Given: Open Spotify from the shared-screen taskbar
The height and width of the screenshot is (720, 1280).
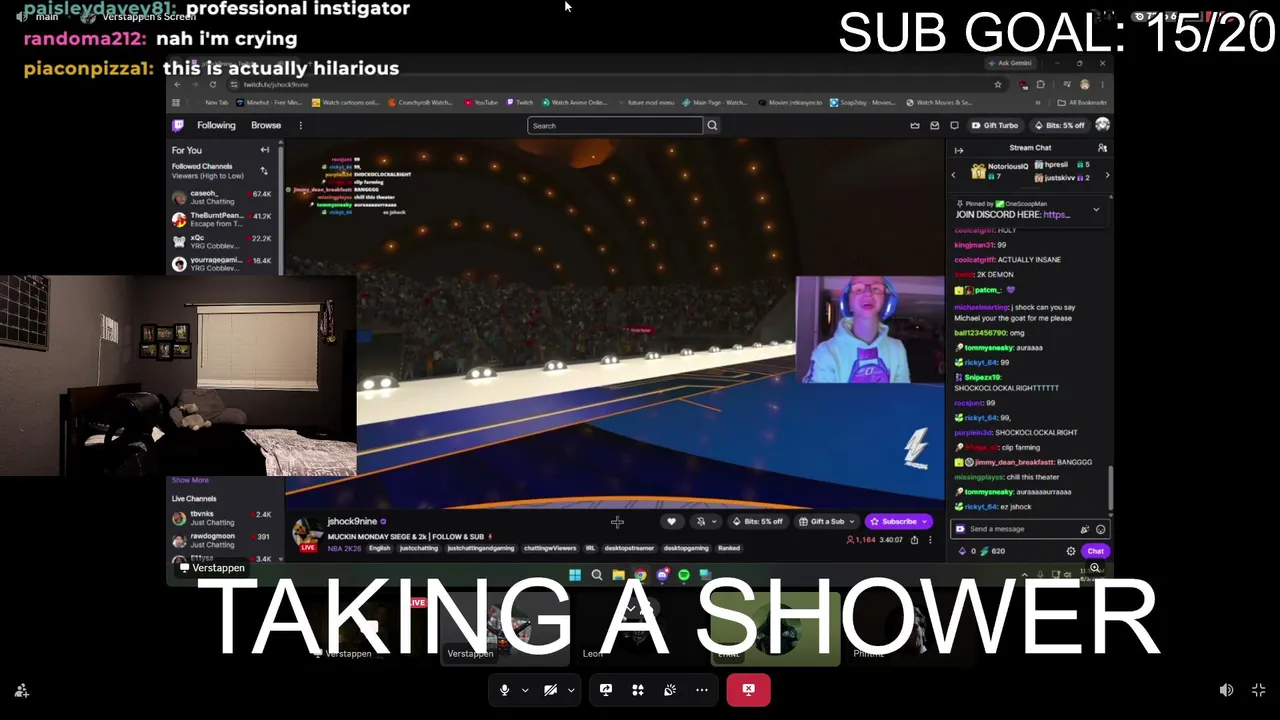Looking at the screenshot, I should 684,575.
